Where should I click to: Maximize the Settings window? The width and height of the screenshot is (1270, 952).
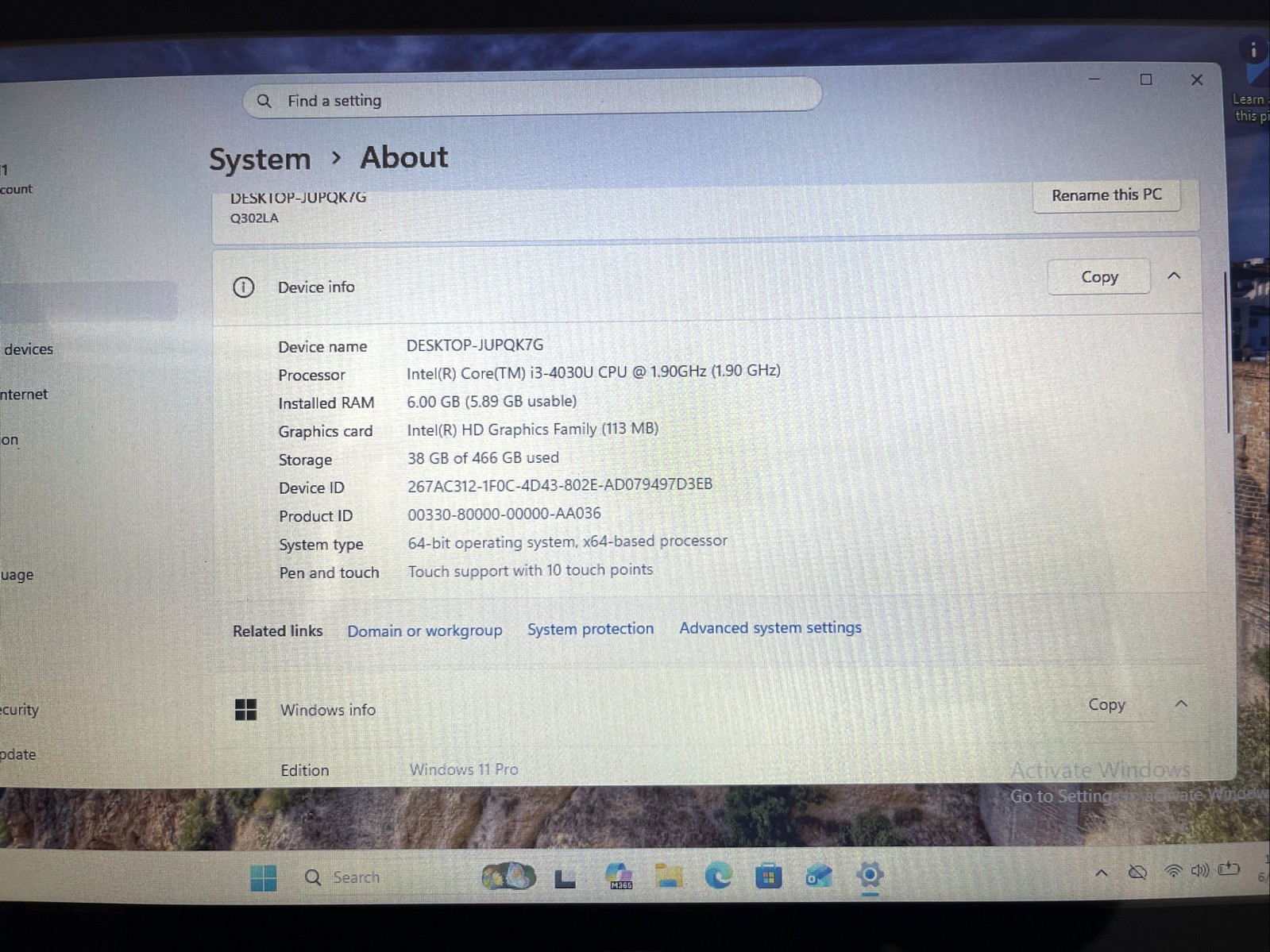[x=1146, y=79]
